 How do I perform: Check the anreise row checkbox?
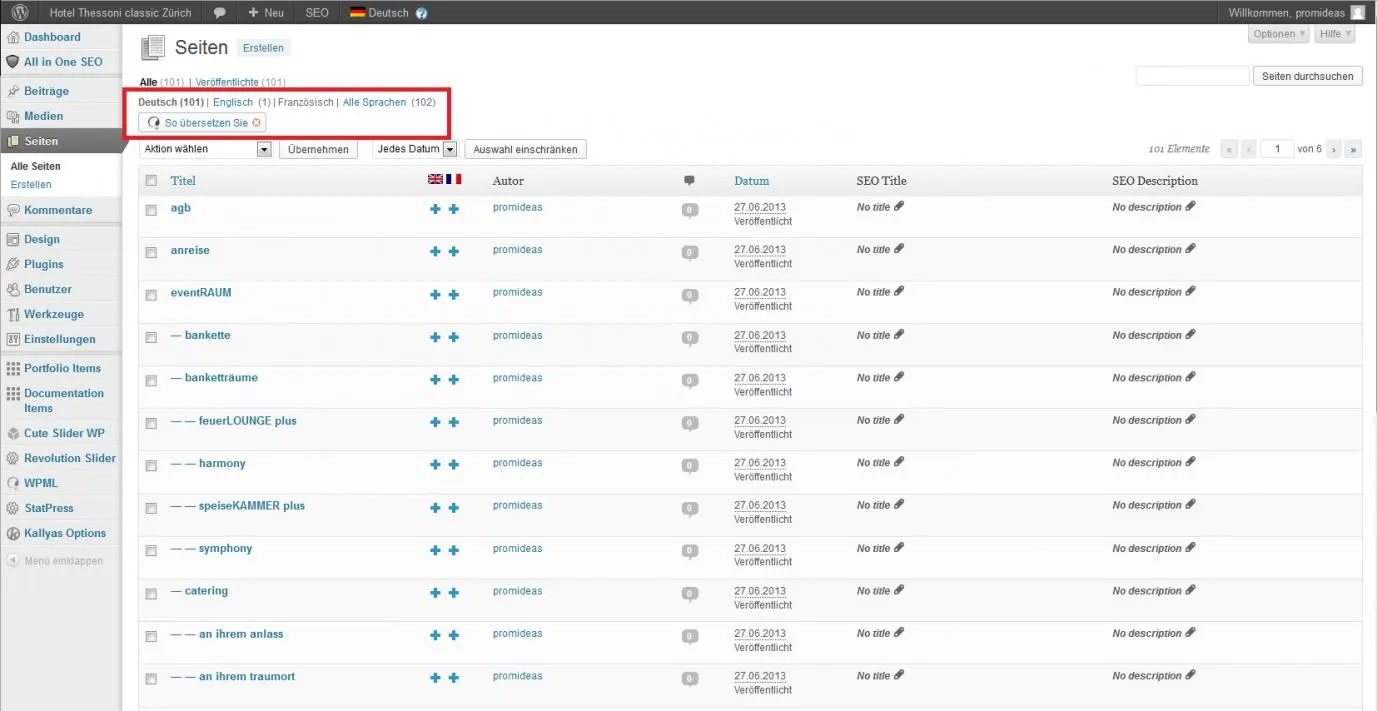[x=151, y=253]
